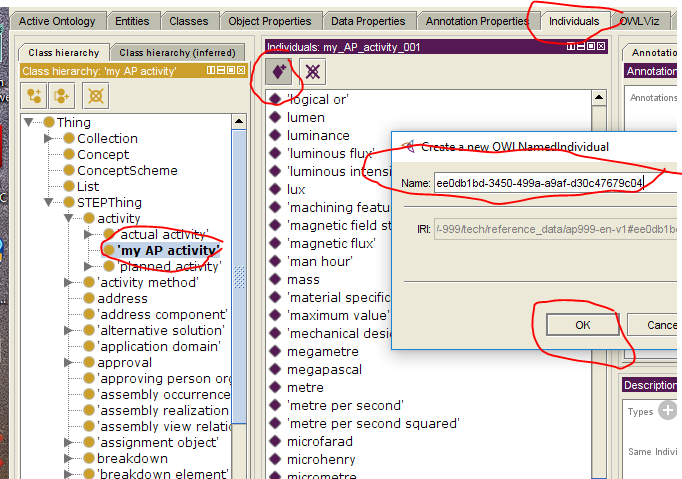
Task: Open the Active Ontology tab
Action: coord(59,21)
